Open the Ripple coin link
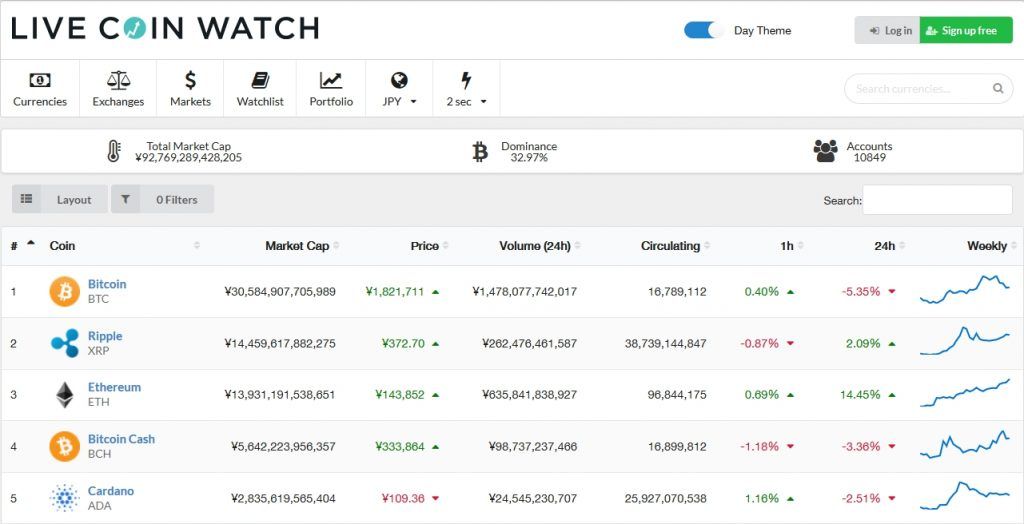The image size is (1024, 524). click(x=105, y=336)
